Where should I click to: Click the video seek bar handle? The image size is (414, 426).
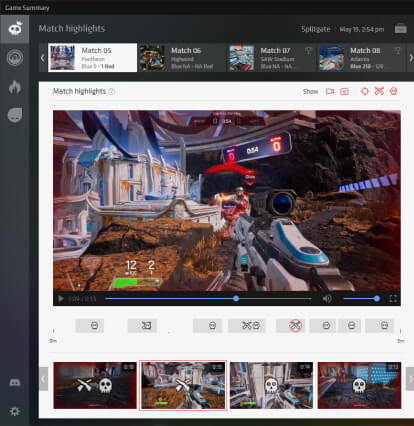pos(236,298)
